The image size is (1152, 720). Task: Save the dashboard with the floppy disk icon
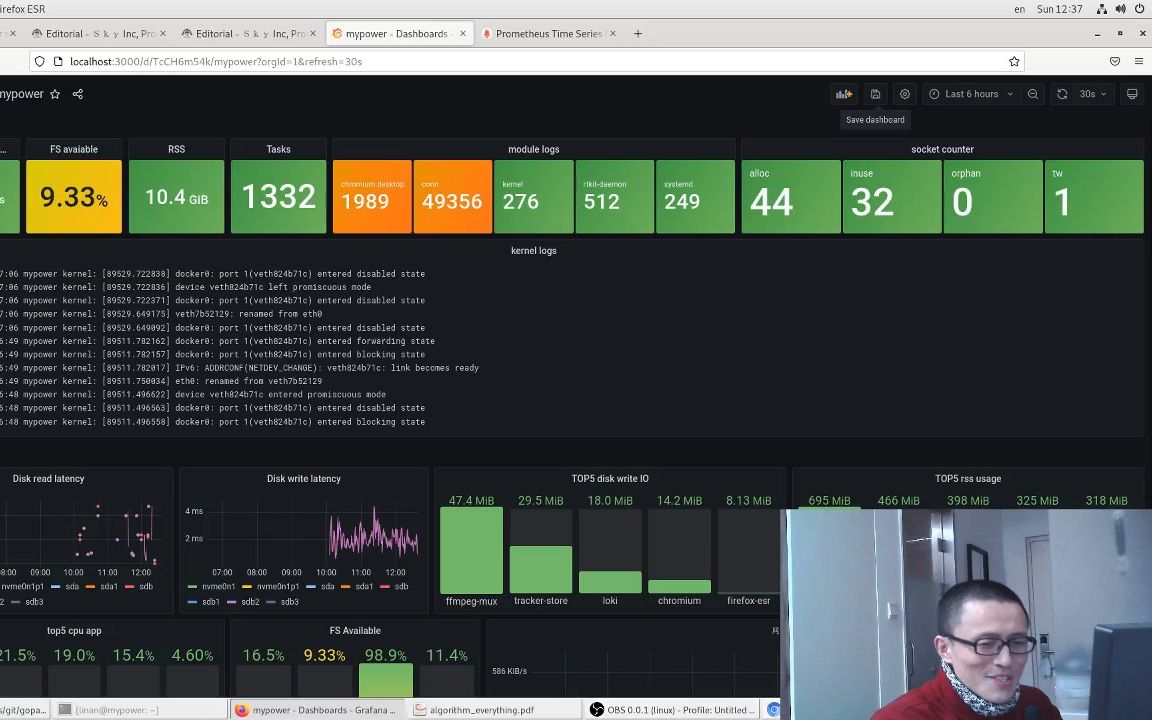point(875,94)
